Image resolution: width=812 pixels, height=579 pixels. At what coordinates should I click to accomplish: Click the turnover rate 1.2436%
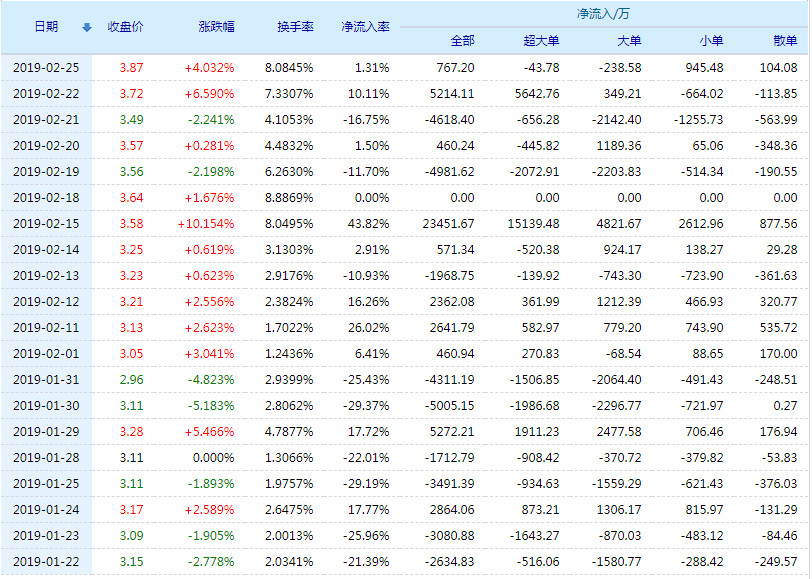(289, 354)
